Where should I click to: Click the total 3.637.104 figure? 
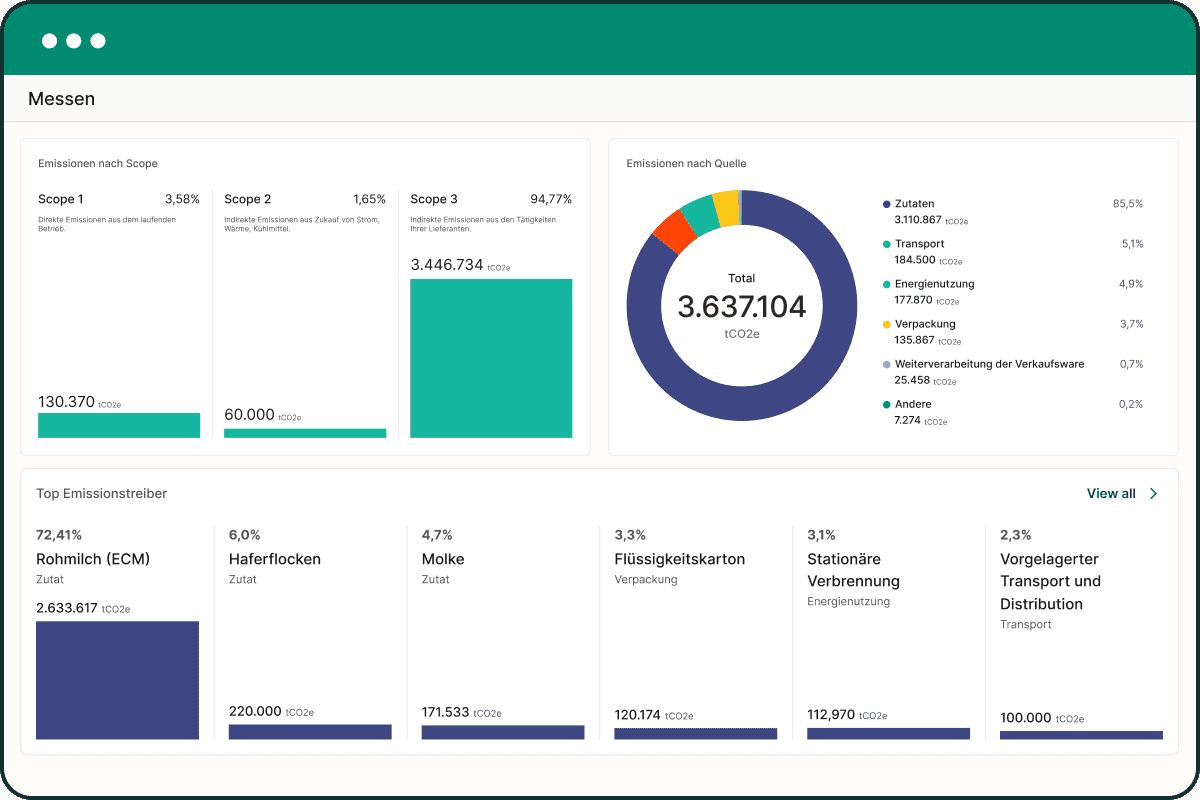(742, 307)
